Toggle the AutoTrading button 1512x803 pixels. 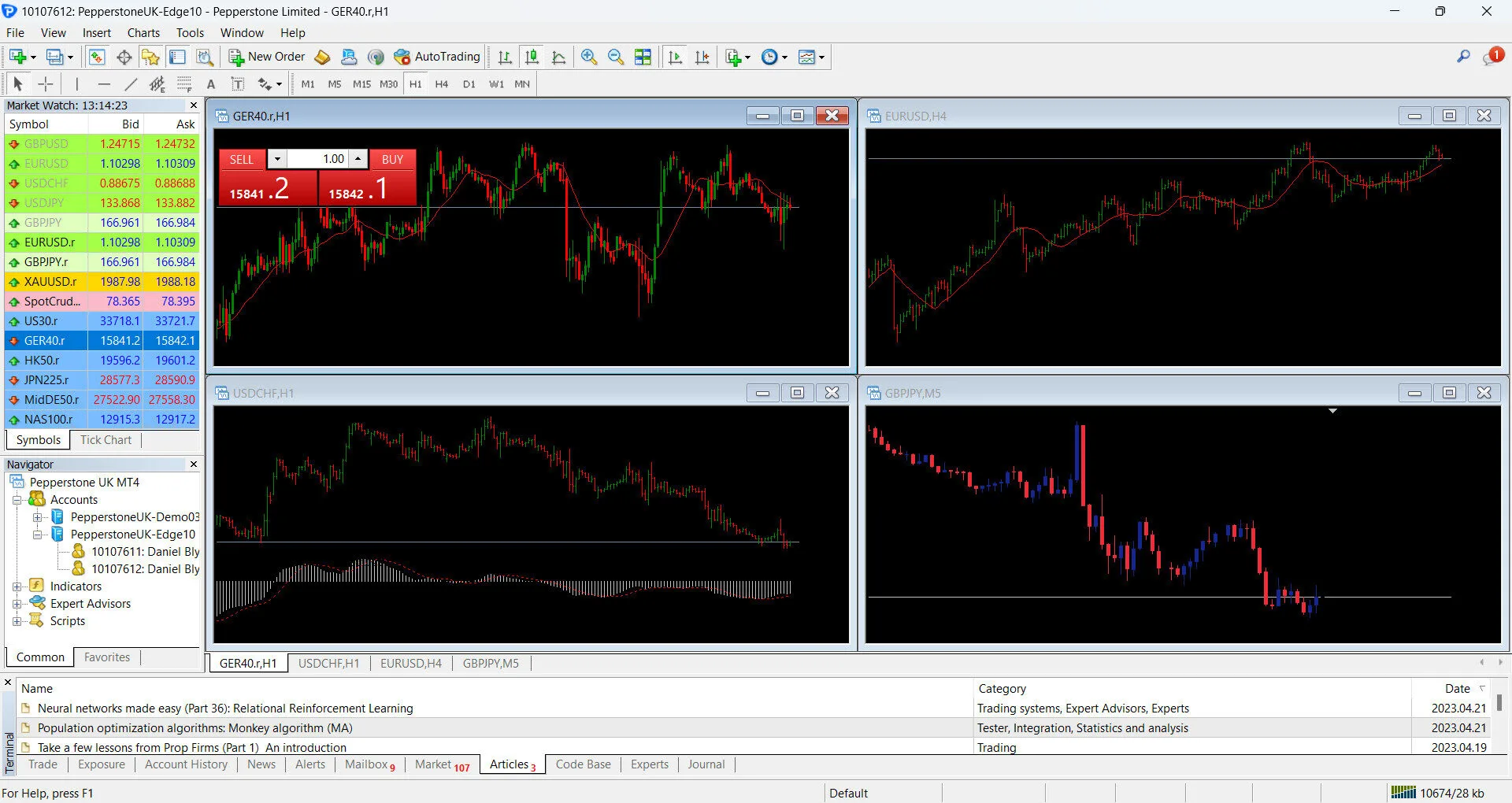pyautogui.click(x=437, y=57)
